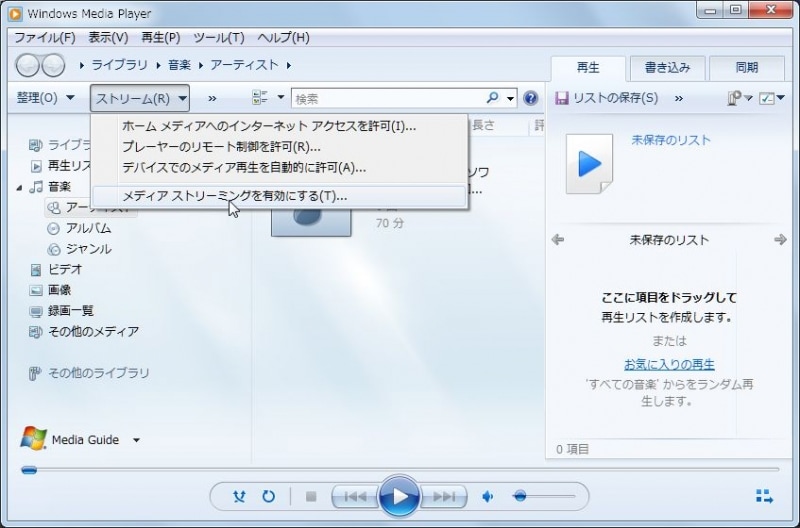This screenshot has height=528, width=800.
Task: Open the ヘルプ(H) menu
Action: 284,38
